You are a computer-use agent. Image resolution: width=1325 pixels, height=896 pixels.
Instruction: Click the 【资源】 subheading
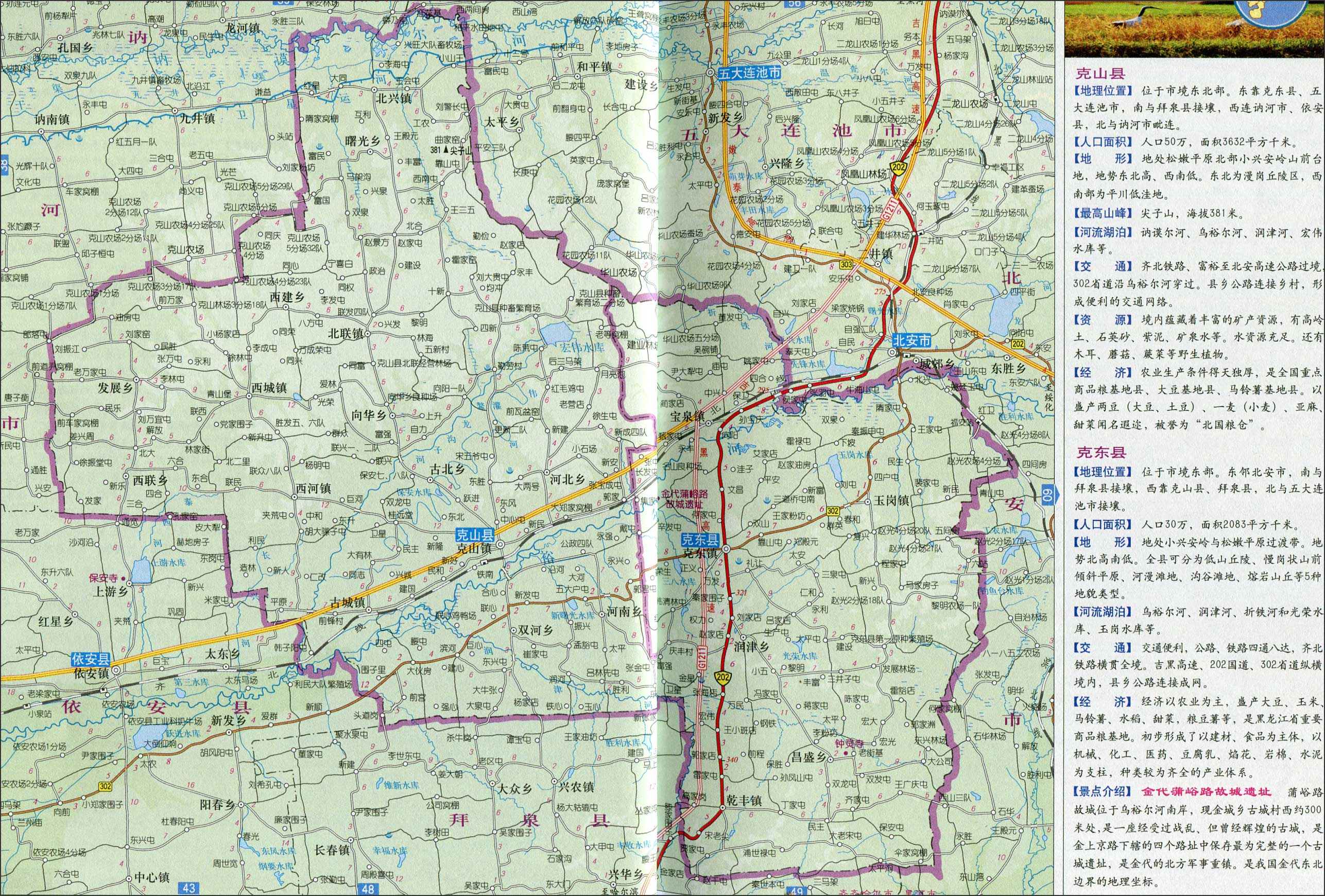[1102, 320]
